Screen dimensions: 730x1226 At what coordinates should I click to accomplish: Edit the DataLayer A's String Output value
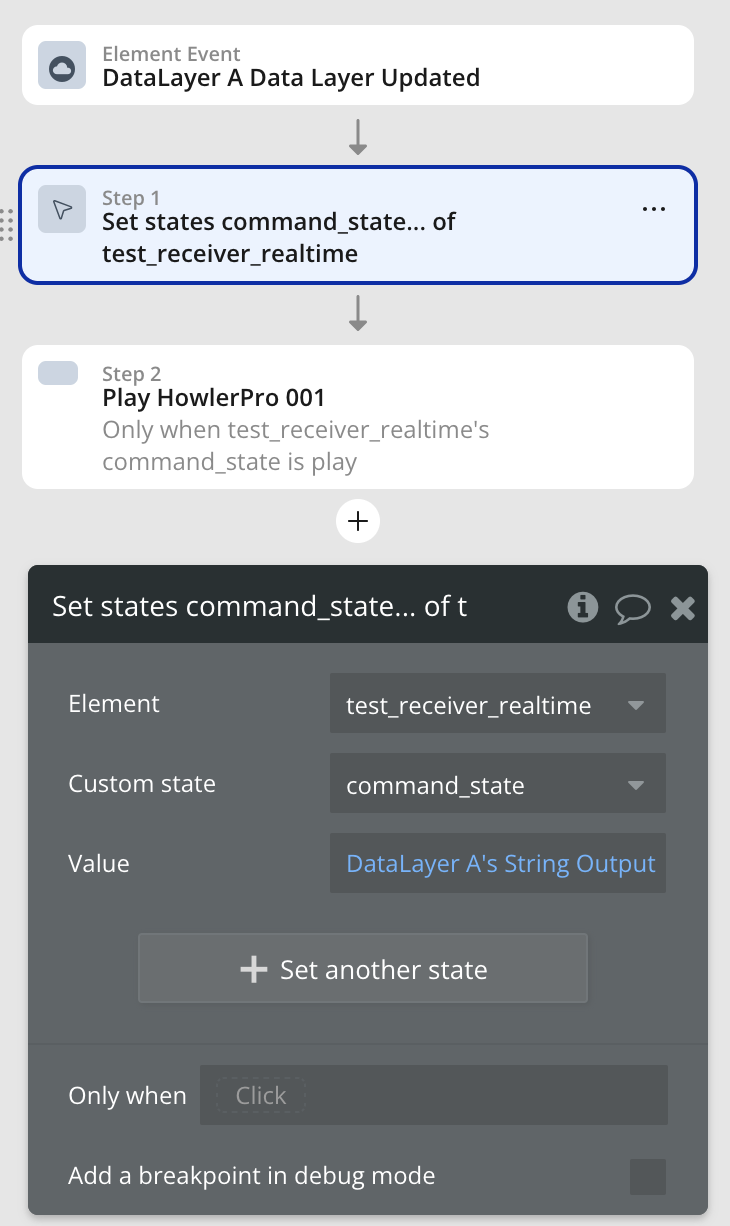point(500,864)
